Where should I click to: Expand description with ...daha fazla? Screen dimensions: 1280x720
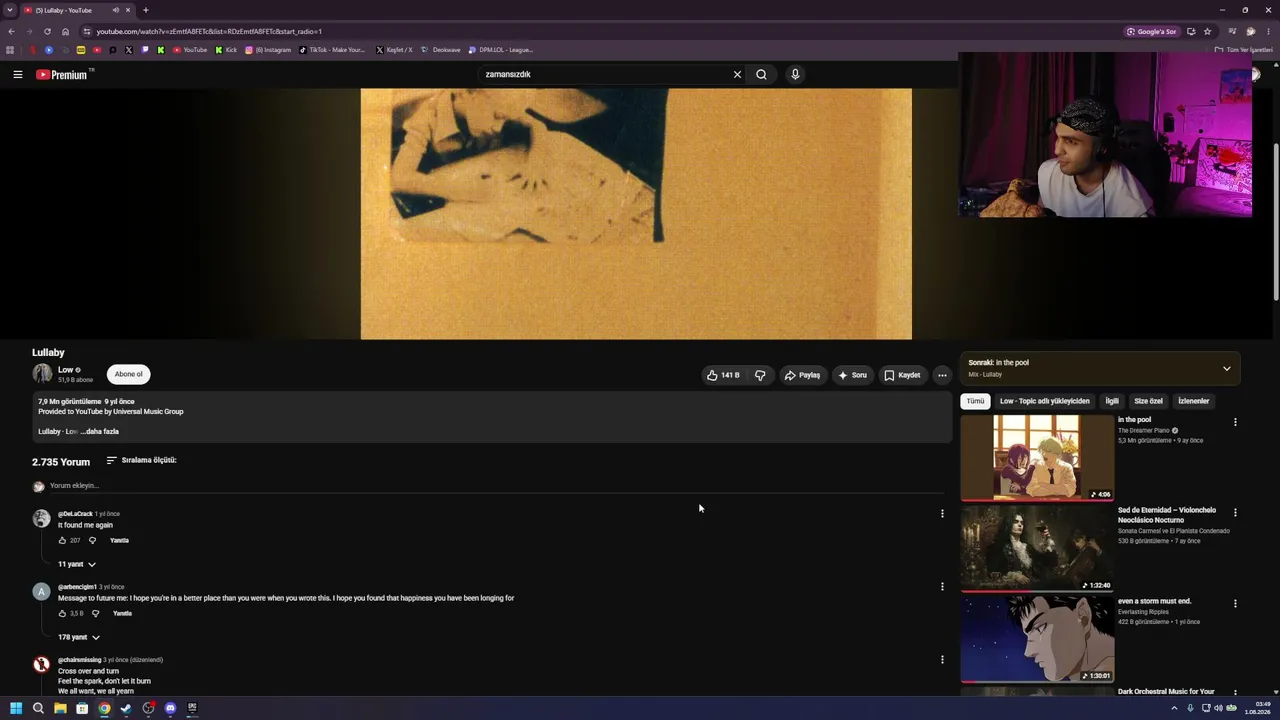coord(101,431)
